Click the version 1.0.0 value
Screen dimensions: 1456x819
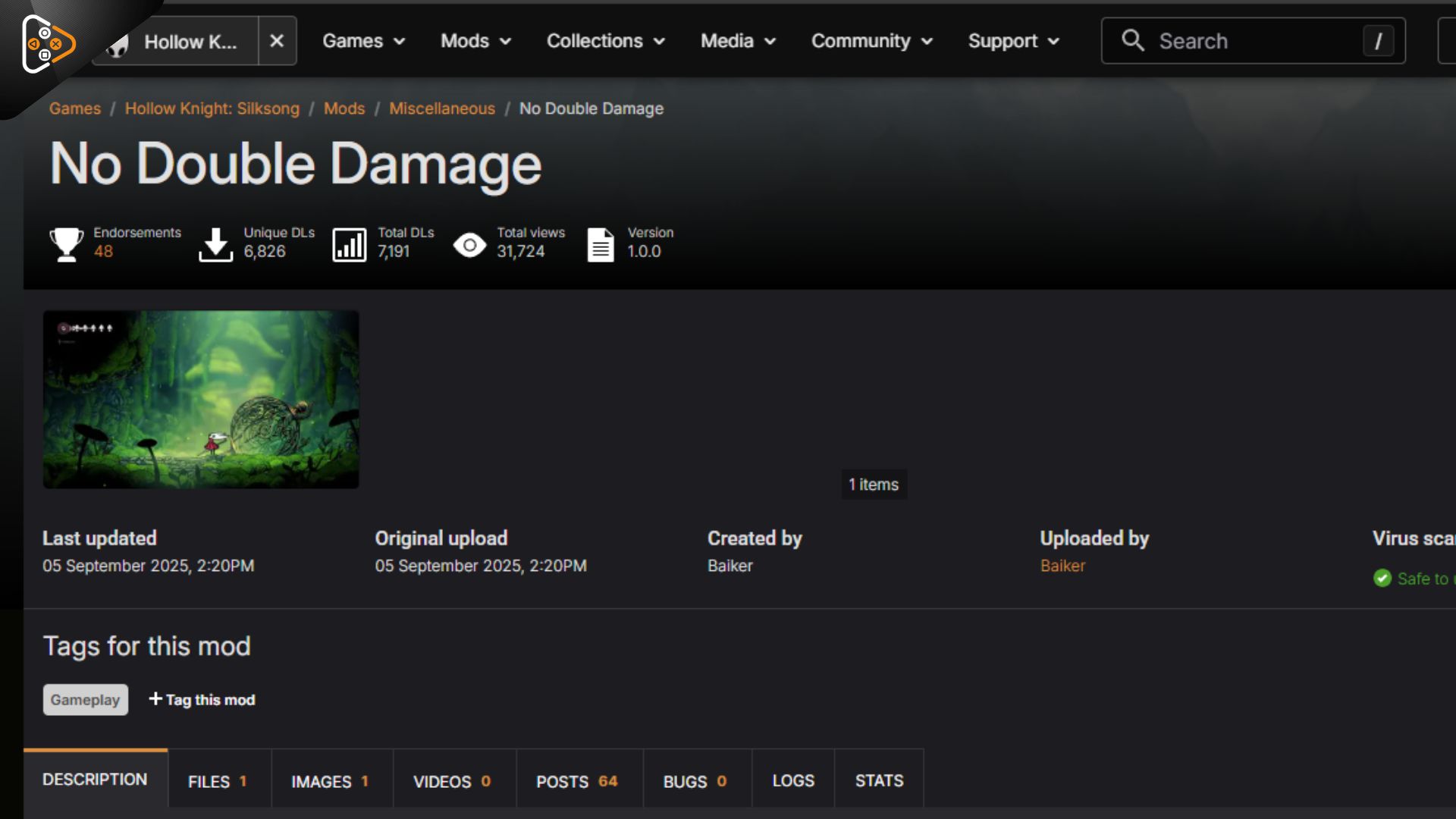point(644,252)
